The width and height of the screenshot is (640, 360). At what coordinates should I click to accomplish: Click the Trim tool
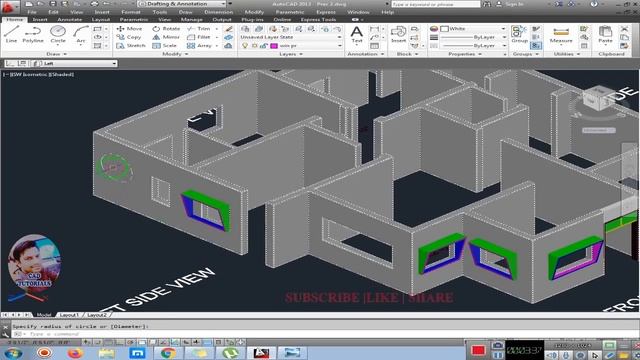coord(199,29)
